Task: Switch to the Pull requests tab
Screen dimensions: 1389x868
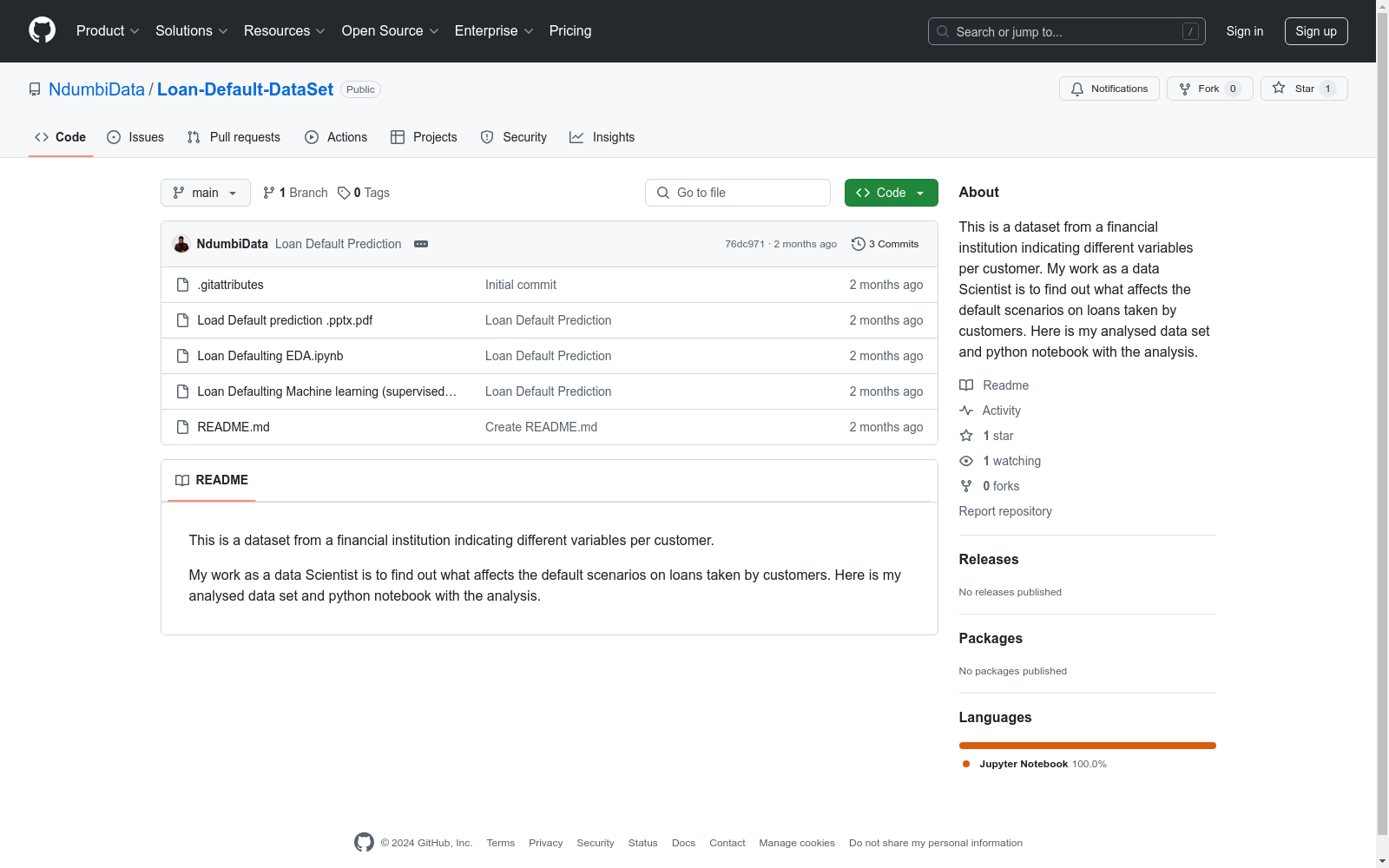Action: [234, 137]
